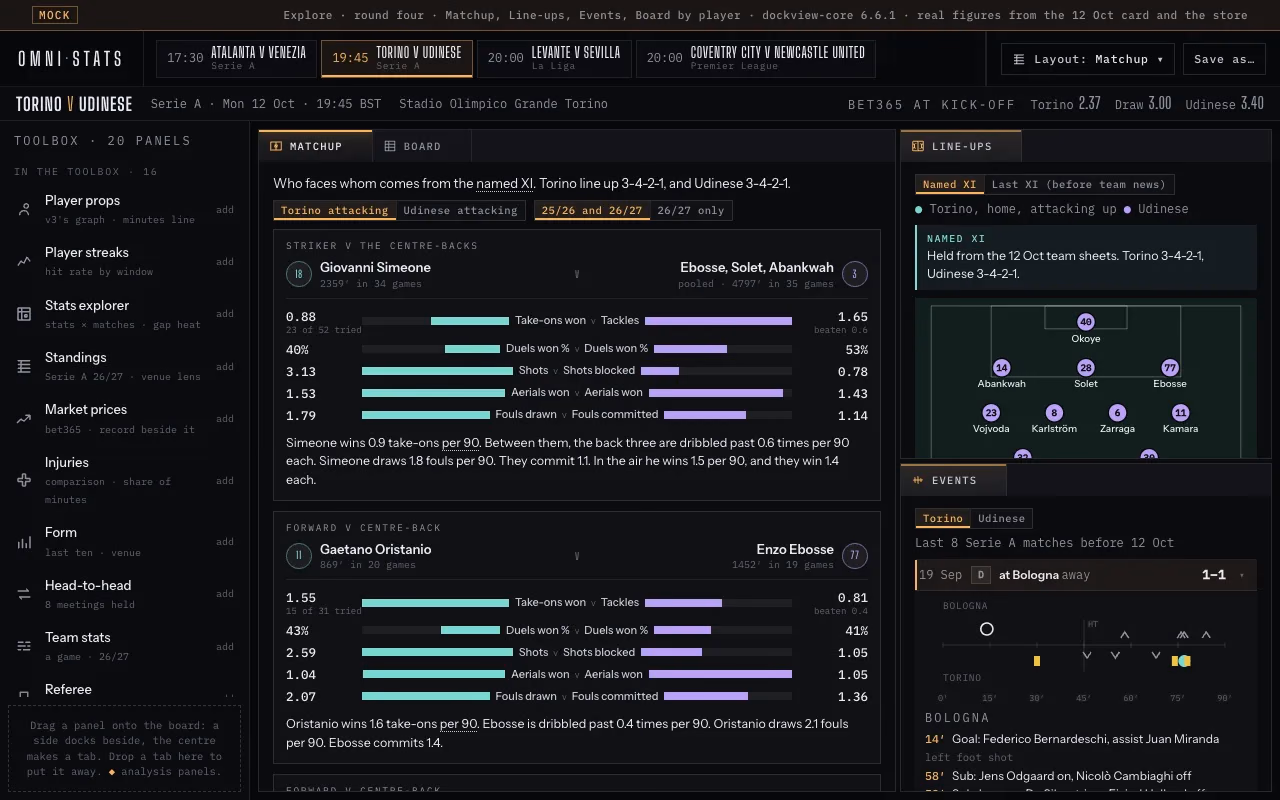Click the Events panel waveform icon
This screenshot has width=1280, height=800.
click(x=918, y=480)
